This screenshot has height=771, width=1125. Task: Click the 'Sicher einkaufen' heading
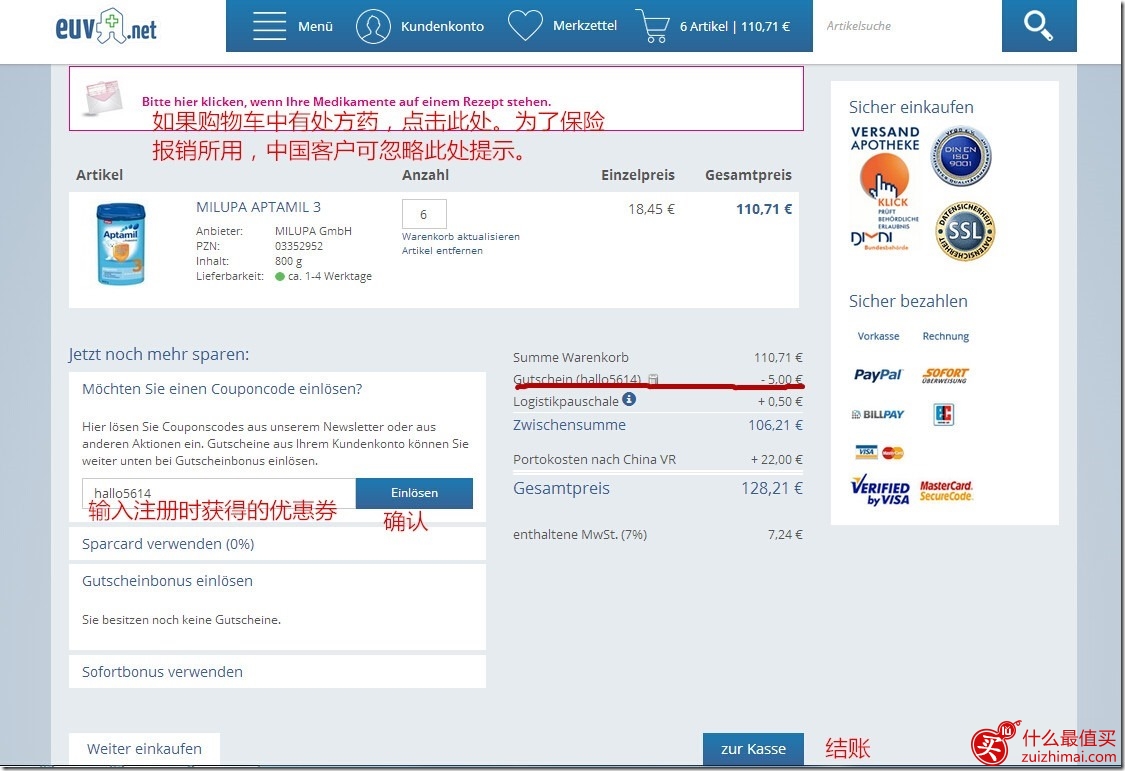[911, 108]
